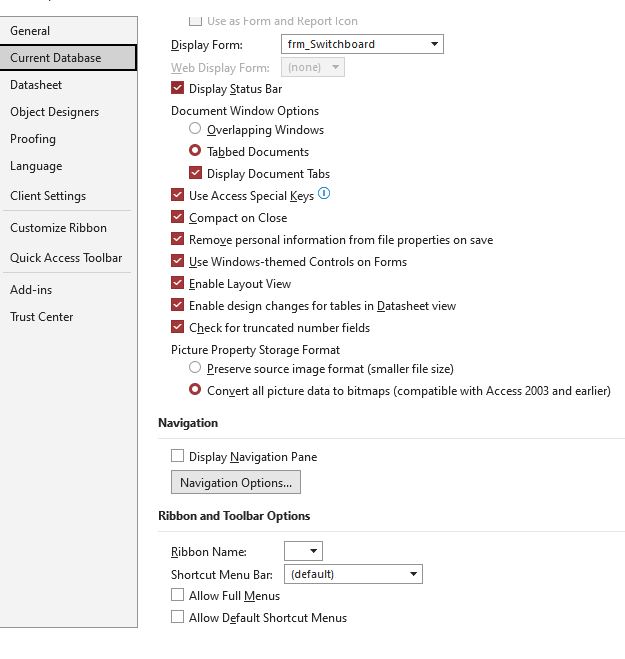This screenshot has height=659, width=625.
Task: Enable Display Navigation Pane checkbox
Action: coord(178,457)
